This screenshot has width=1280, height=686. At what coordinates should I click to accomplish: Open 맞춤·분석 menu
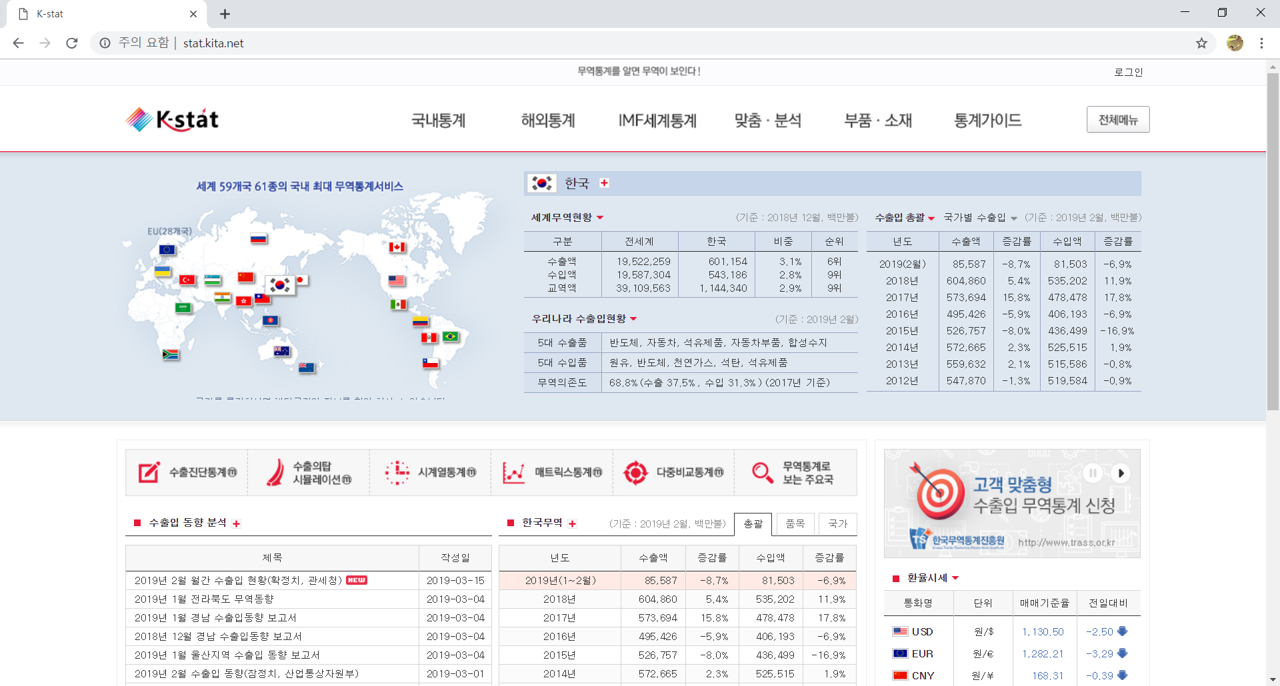tap(768, 120)
